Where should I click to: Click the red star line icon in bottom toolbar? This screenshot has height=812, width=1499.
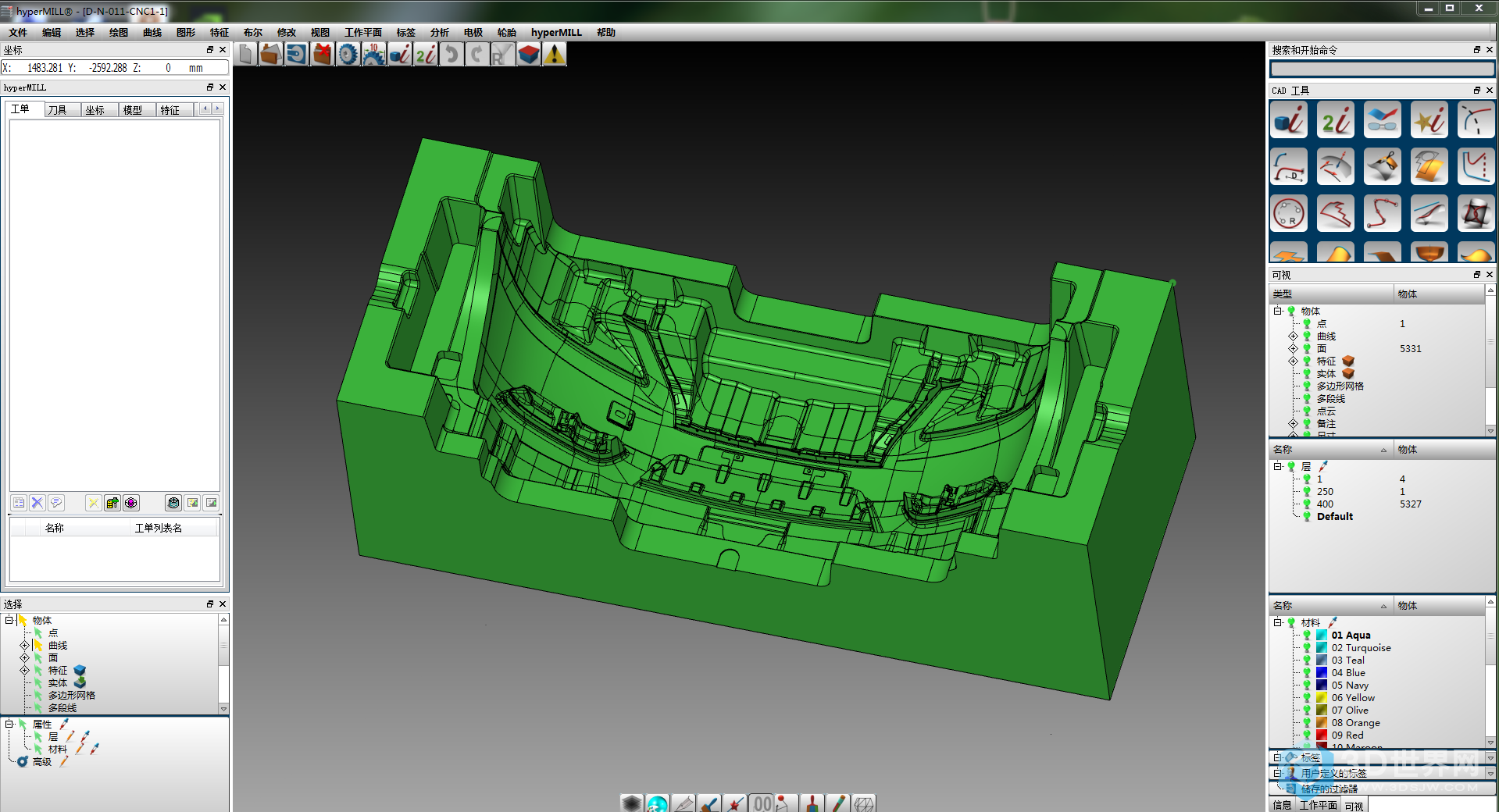(735, 803)
